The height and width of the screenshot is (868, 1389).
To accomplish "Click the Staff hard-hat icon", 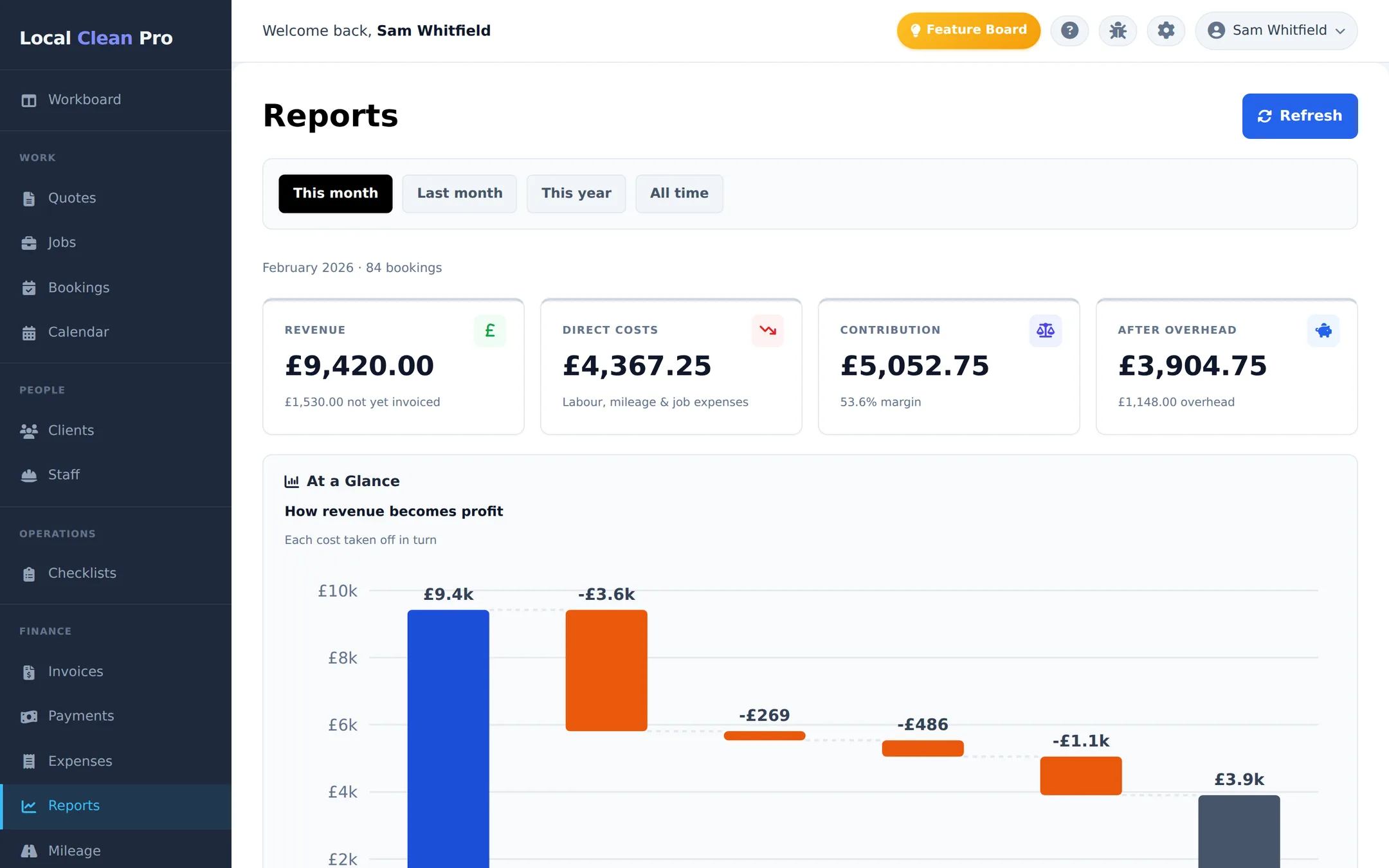I will pos(29,475).
